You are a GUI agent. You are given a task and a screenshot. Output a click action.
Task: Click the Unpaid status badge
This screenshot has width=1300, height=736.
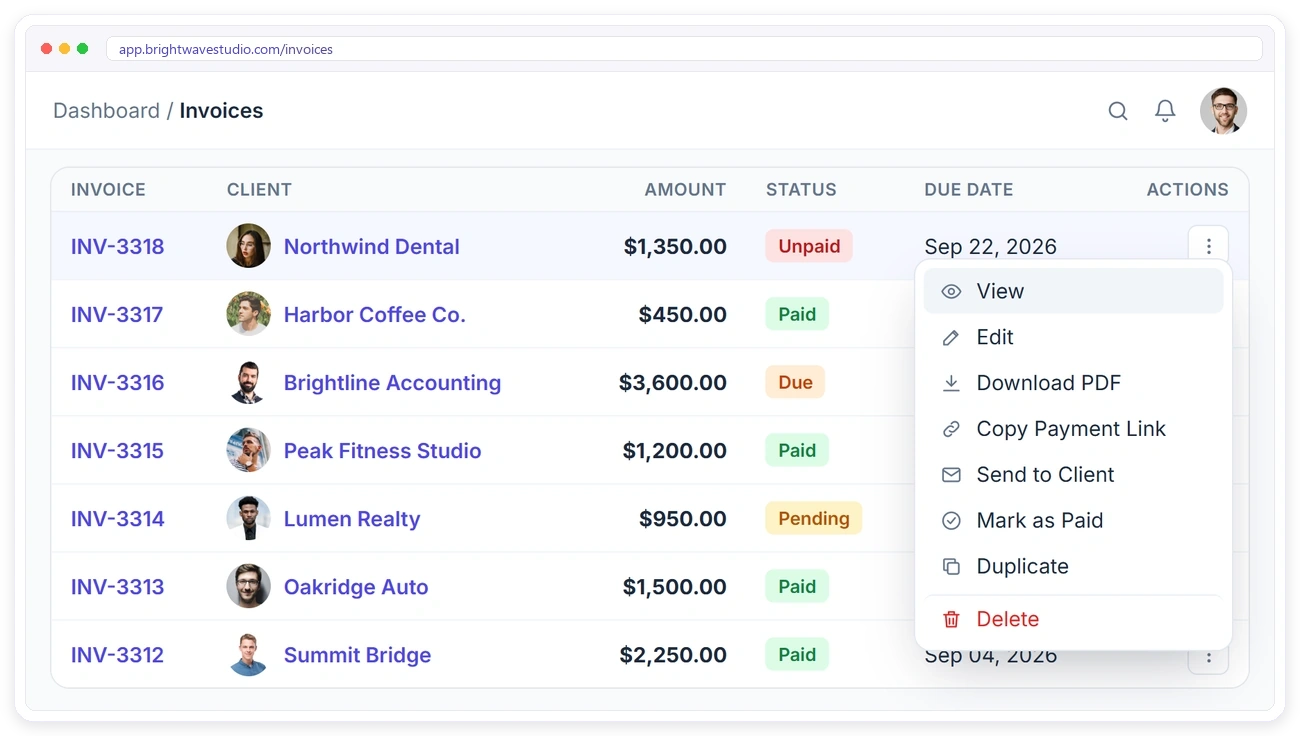click(x=809, y=246)
